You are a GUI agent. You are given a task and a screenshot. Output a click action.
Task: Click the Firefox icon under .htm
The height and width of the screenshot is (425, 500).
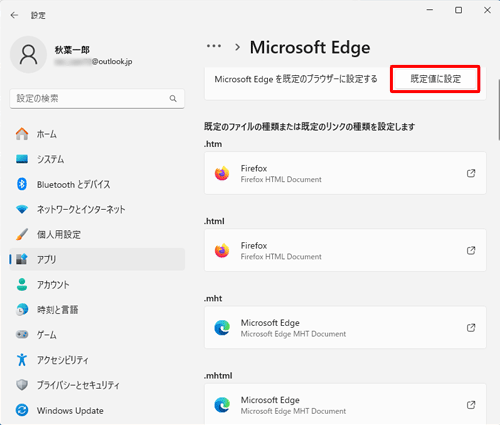(x=222, y=173)
